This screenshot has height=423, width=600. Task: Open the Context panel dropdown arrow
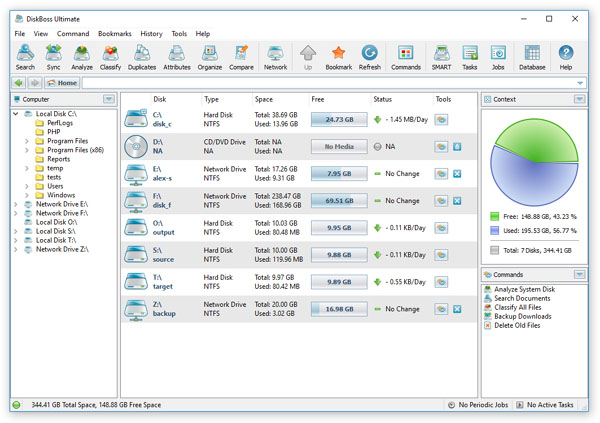579,99
